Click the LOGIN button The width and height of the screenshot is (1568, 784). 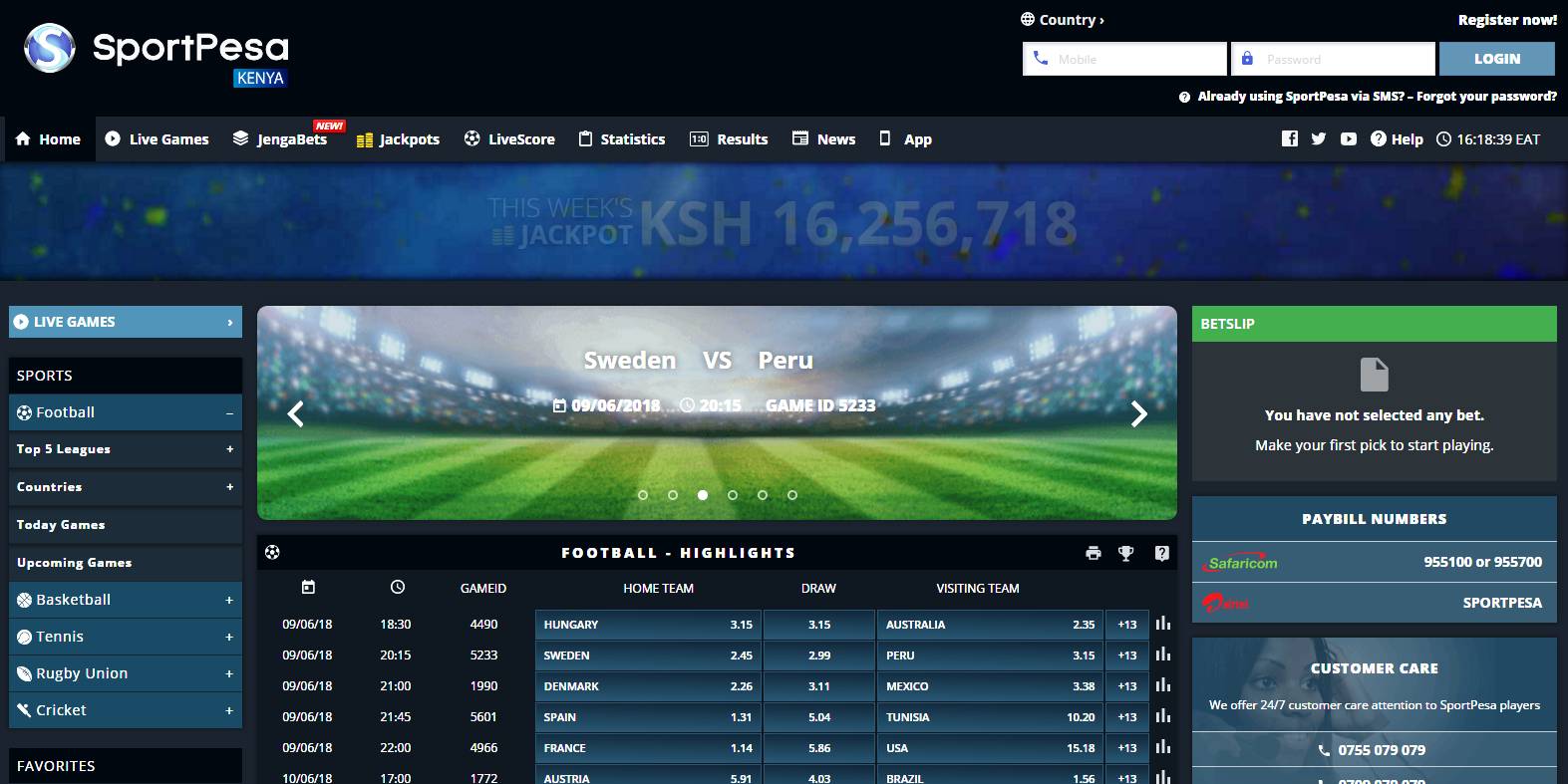(1497, 59)
